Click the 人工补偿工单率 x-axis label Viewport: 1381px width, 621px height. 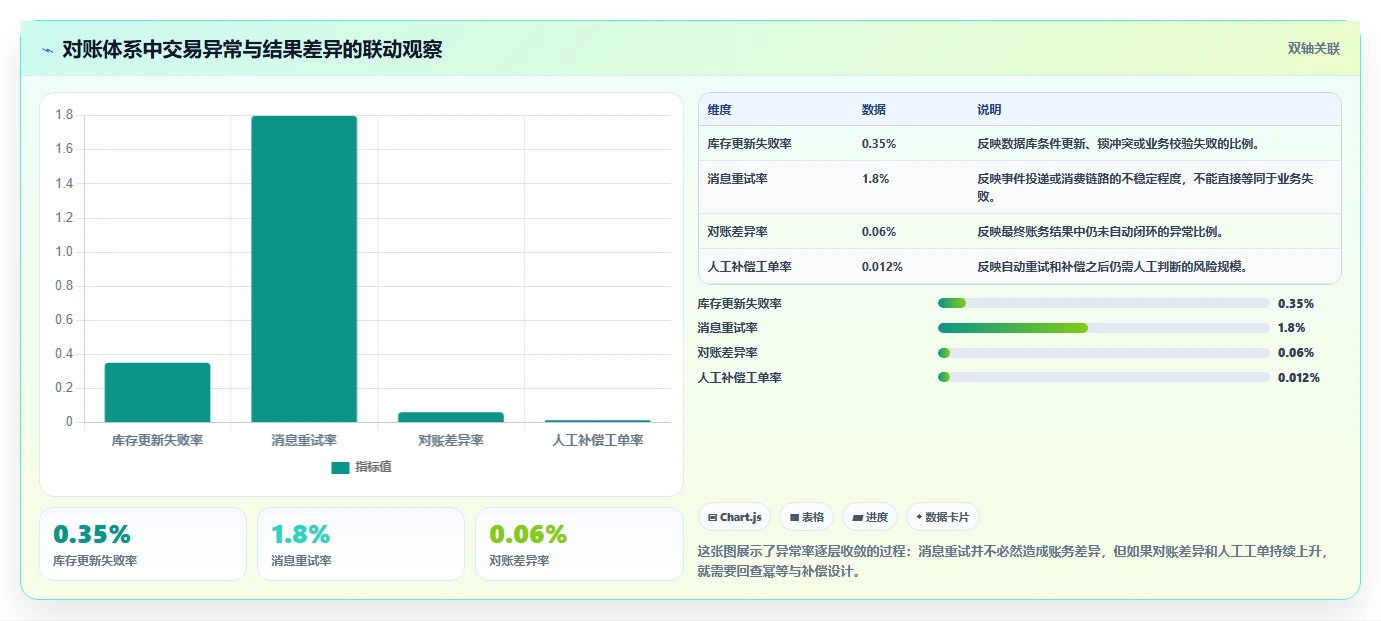[597, 440]
